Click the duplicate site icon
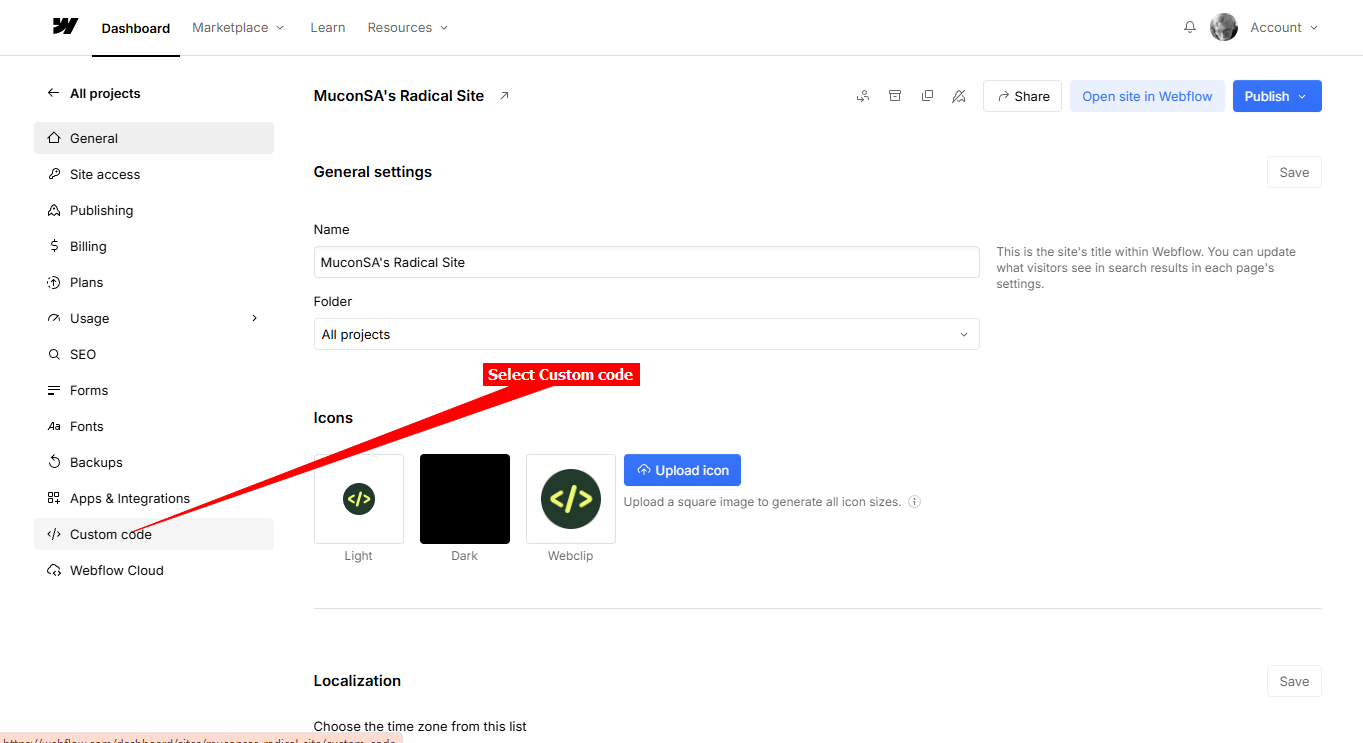1363x743 pixels. (x=927, y=96)
